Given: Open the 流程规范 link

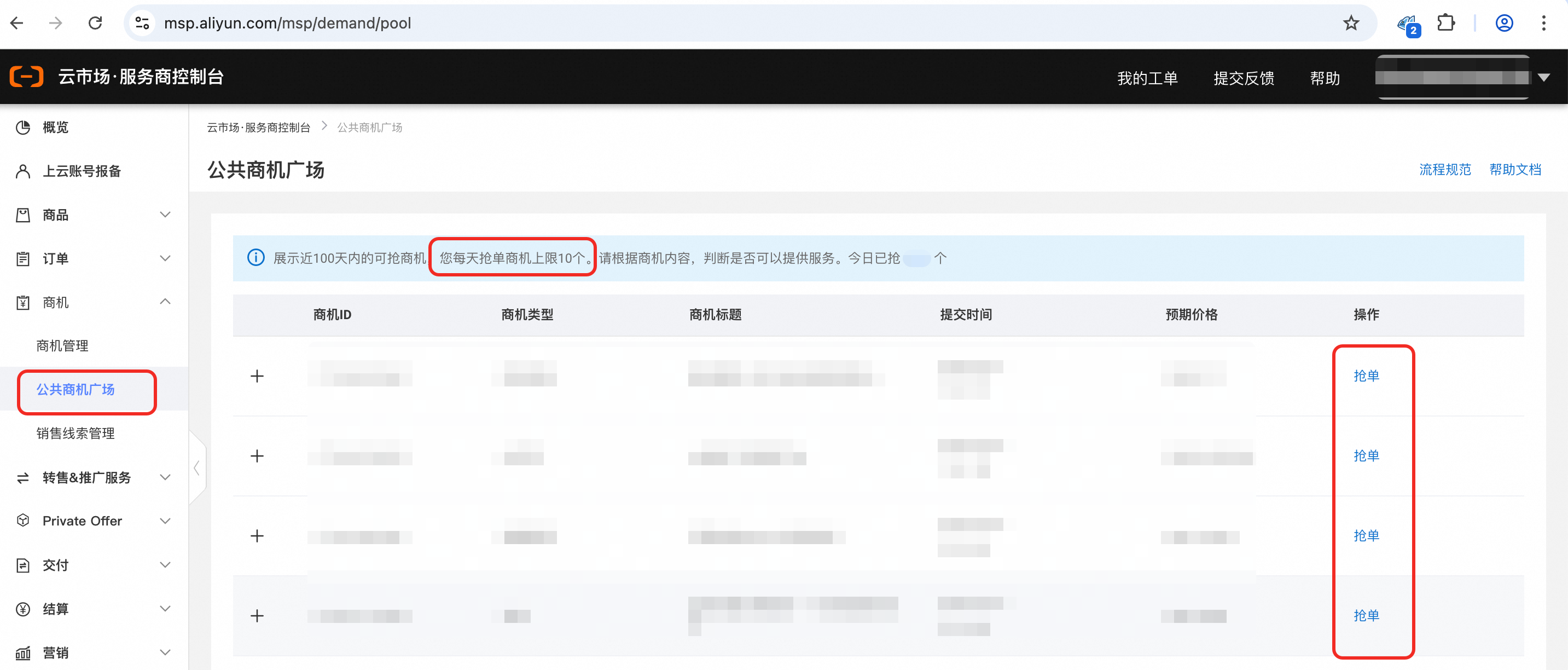Looking at the screenshot, I should coord(1444,169).
